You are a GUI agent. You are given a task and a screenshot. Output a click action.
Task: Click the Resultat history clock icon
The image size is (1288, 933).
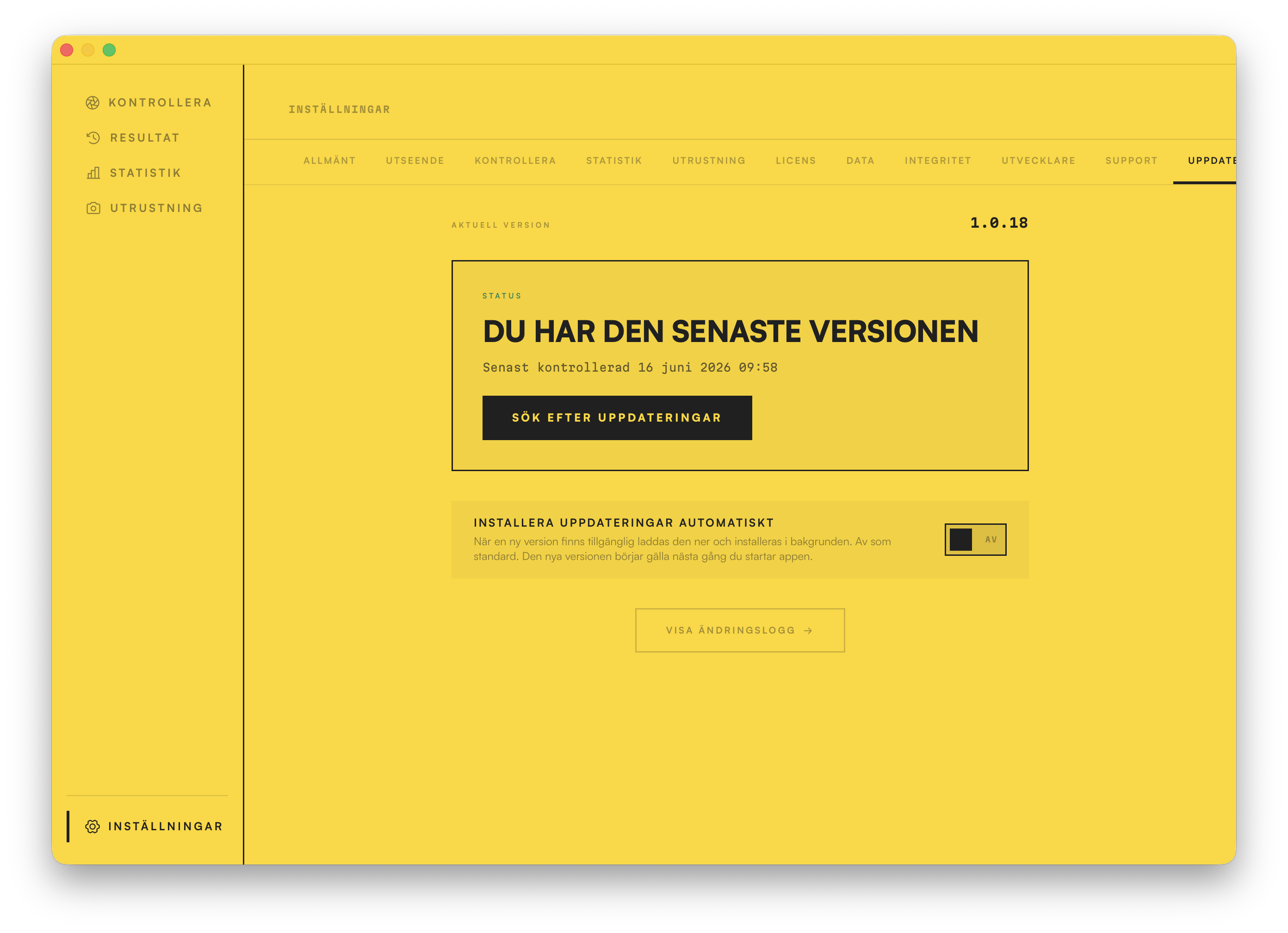pyautogui.click(x=93, y=138)
